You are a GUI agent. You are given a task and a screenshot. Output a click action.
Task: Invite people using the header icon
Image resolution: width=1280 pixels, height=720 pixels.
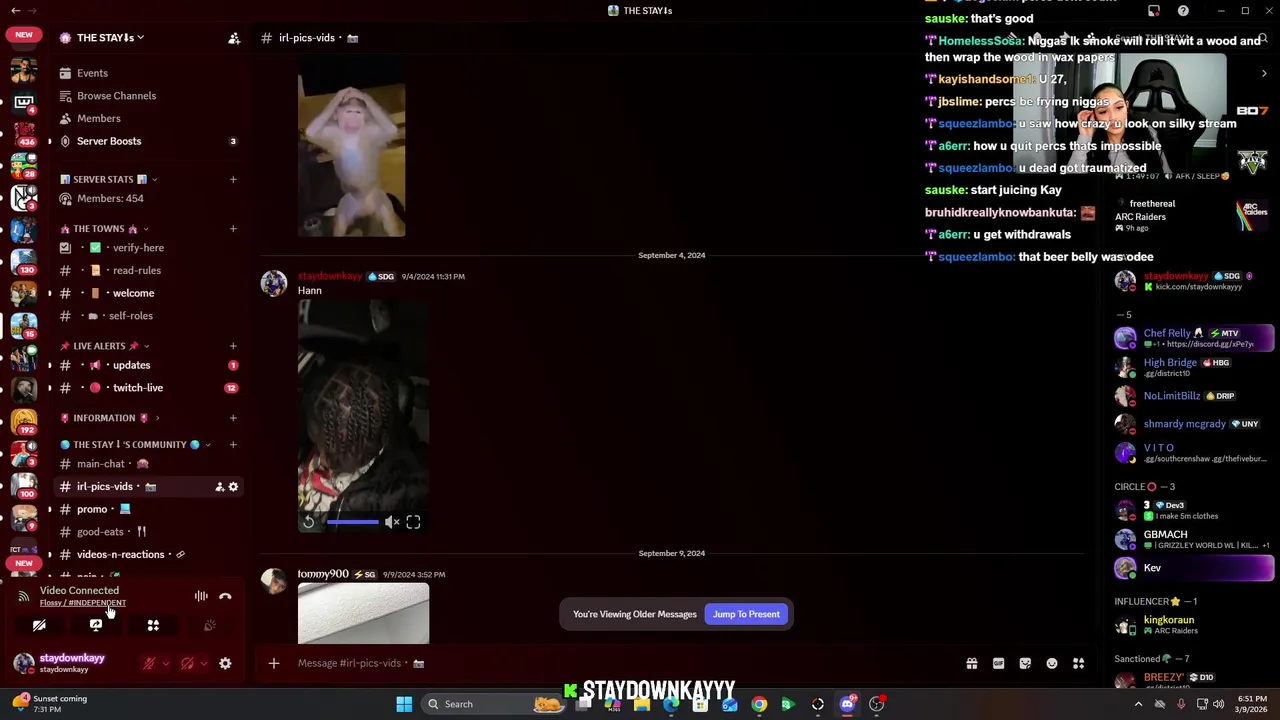[234, 38]
